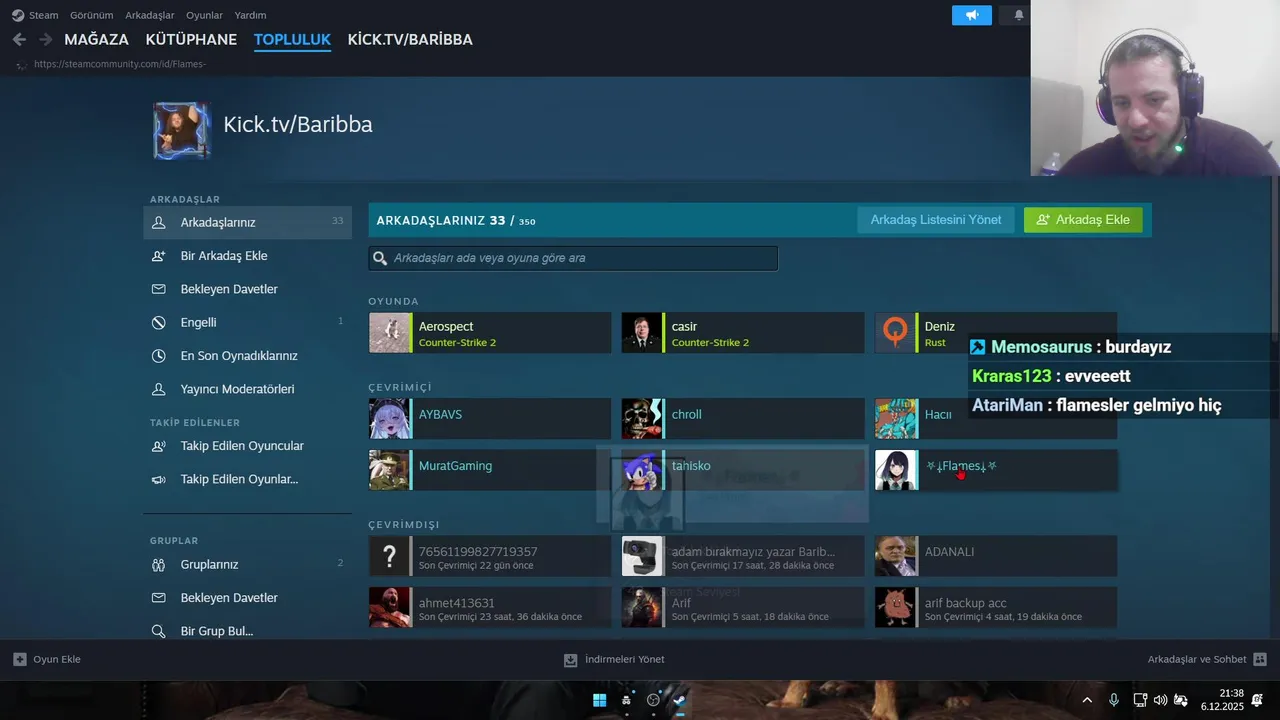The height and width of the screenshot is (720, 1280).
Task: Go forward with the forward arrow
Action: (x=45, y=40)
